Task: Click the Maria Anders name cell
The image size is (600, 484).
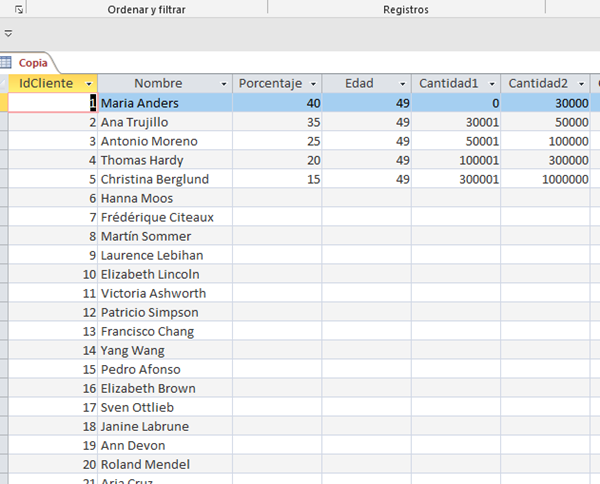Action: coord(165,103)
